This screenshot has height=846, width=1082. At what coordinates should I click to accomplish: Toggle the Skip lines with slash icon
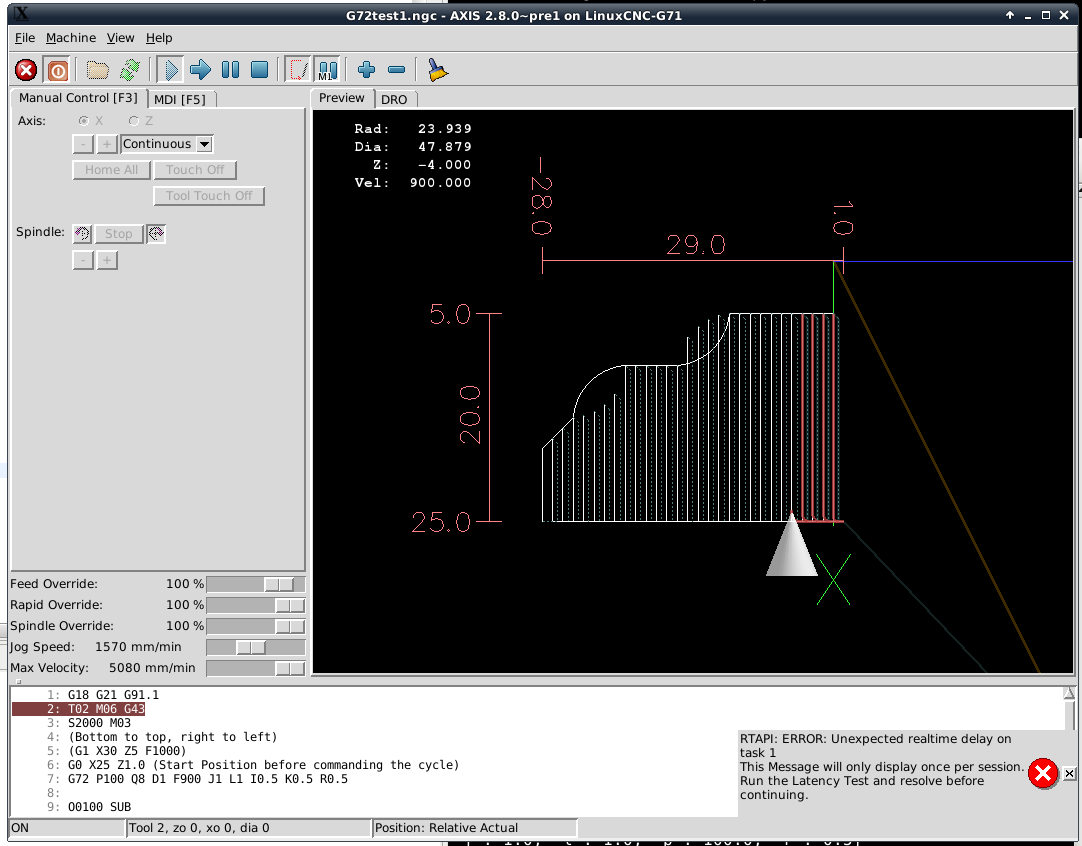(298, 70)
